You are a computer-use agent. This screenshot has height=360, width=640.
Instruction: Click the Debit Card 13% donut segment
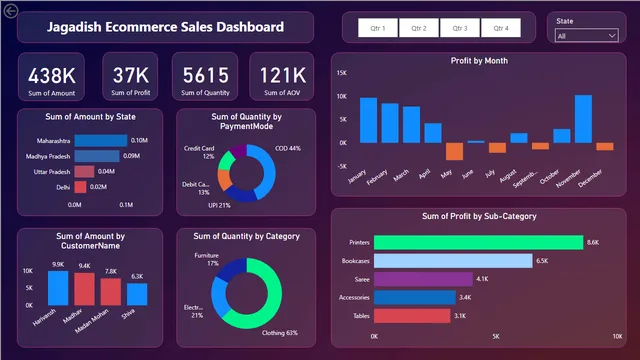coord(224,179)
